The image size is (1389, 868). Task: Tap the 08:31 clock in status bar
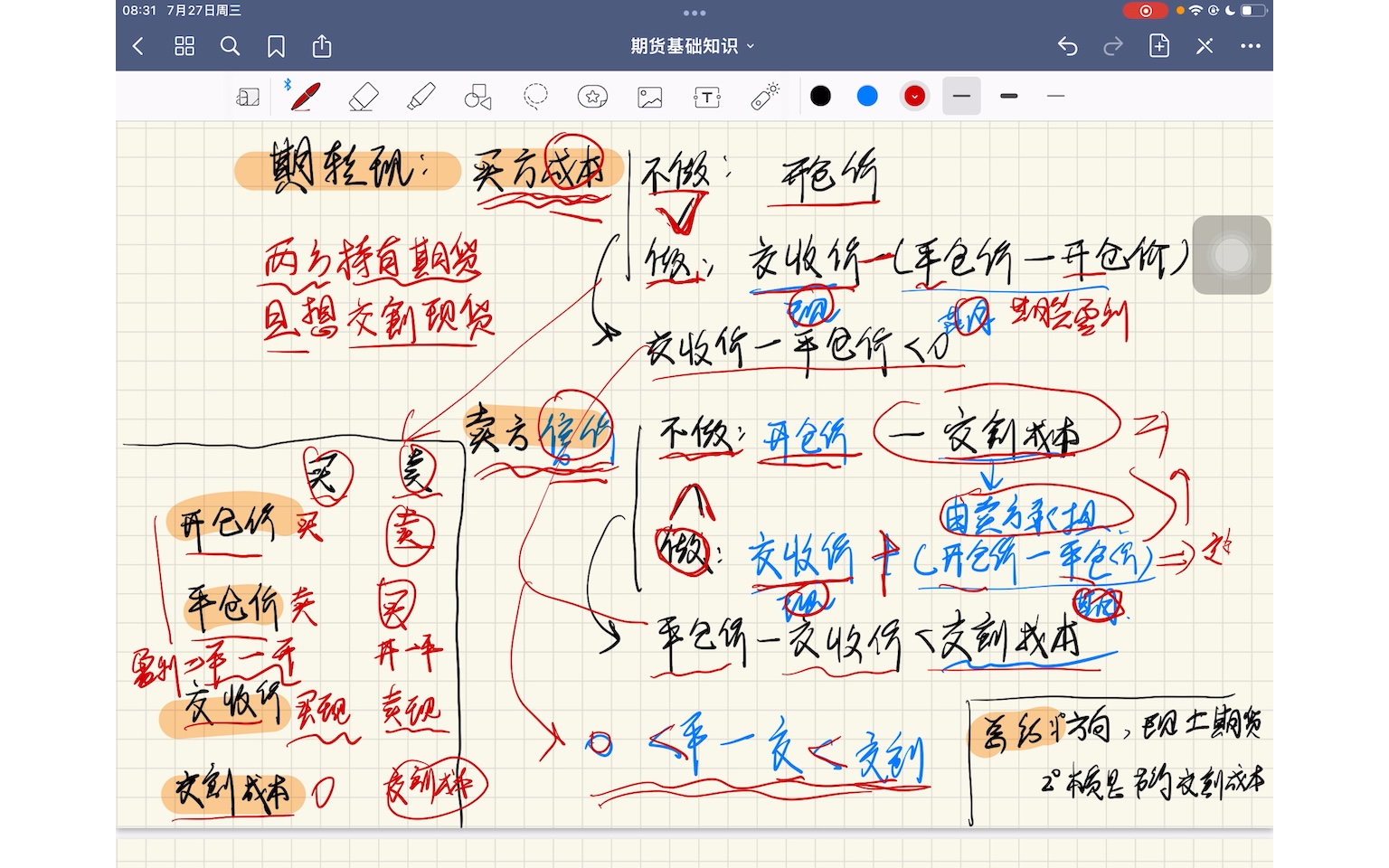139,11
